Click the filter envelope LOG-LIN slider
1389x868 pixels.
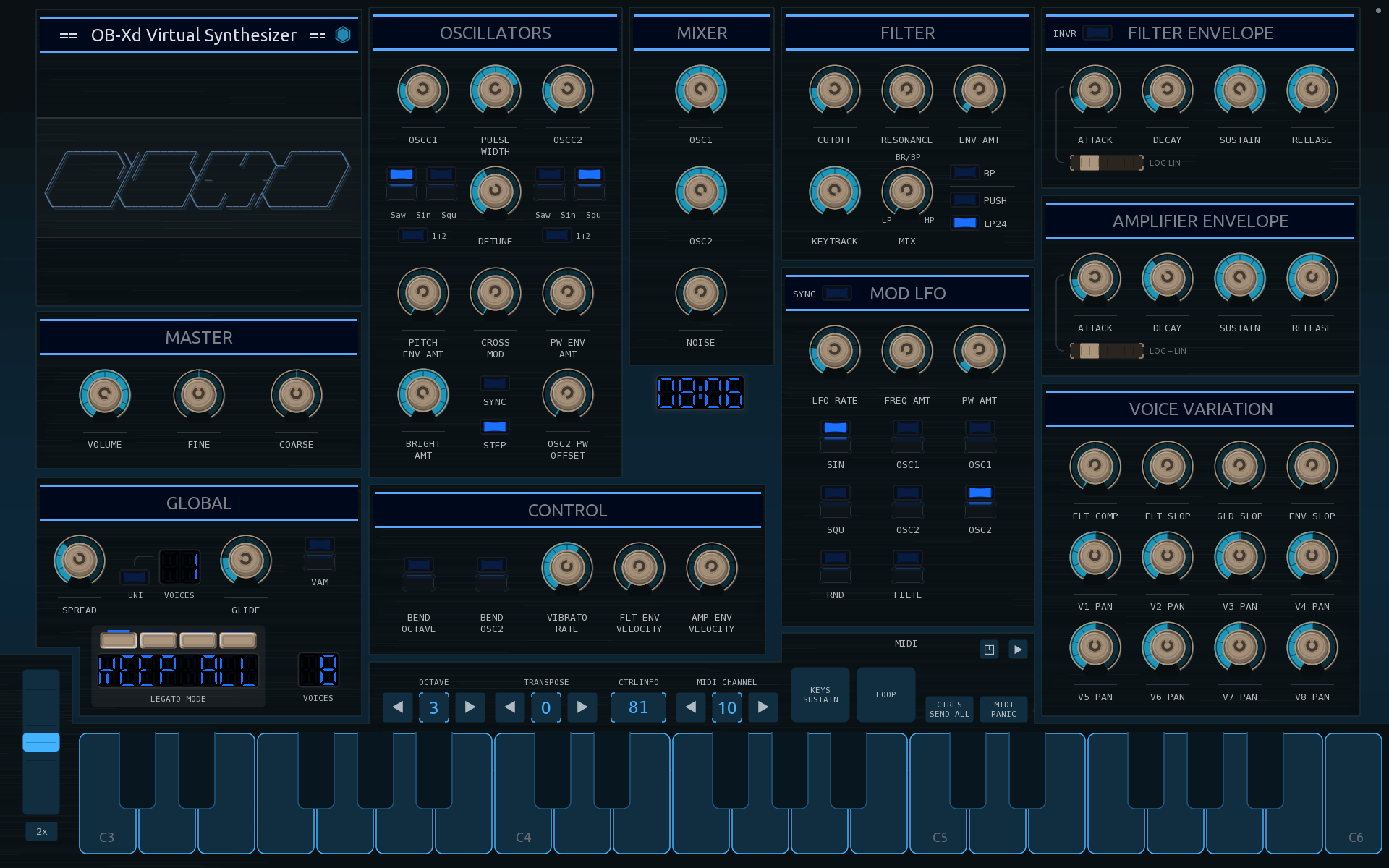pyautogui.click(x=1107, y=163)
